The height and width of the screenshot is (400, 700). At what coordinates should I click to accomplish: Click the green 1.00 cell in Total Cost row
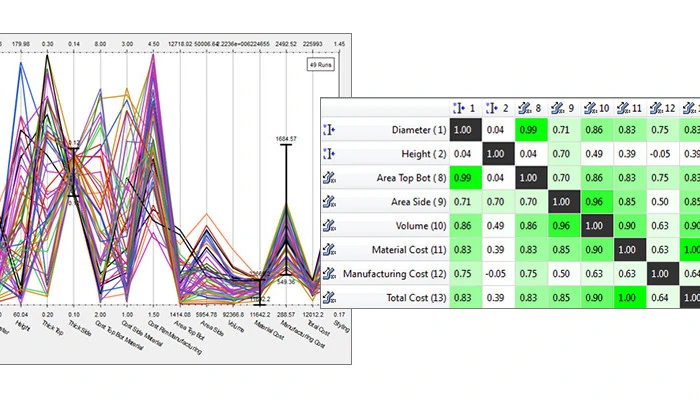point(629,298)
